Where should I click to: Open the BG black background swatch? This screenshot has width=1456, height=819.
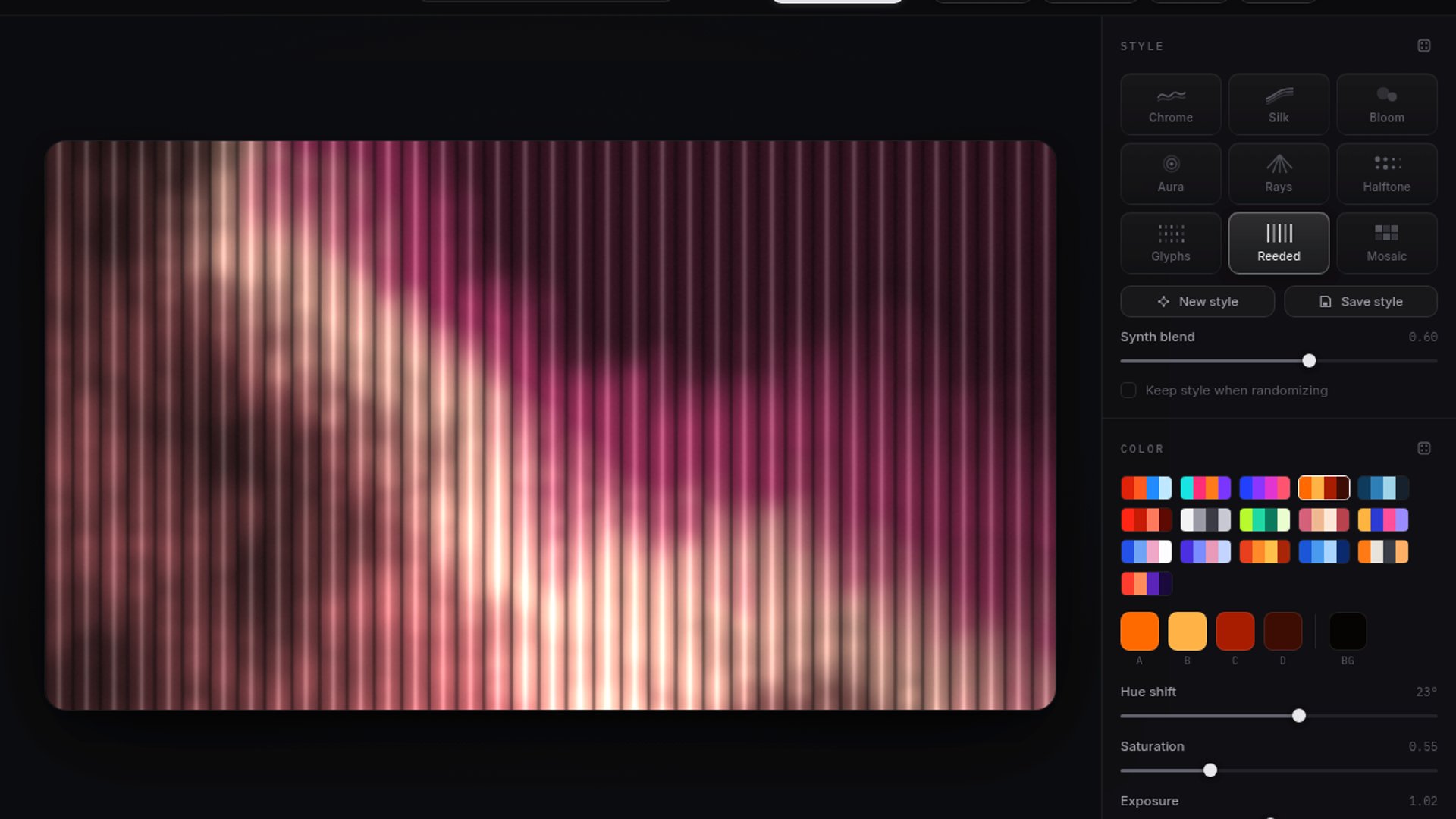click(x=1348, y=631)
